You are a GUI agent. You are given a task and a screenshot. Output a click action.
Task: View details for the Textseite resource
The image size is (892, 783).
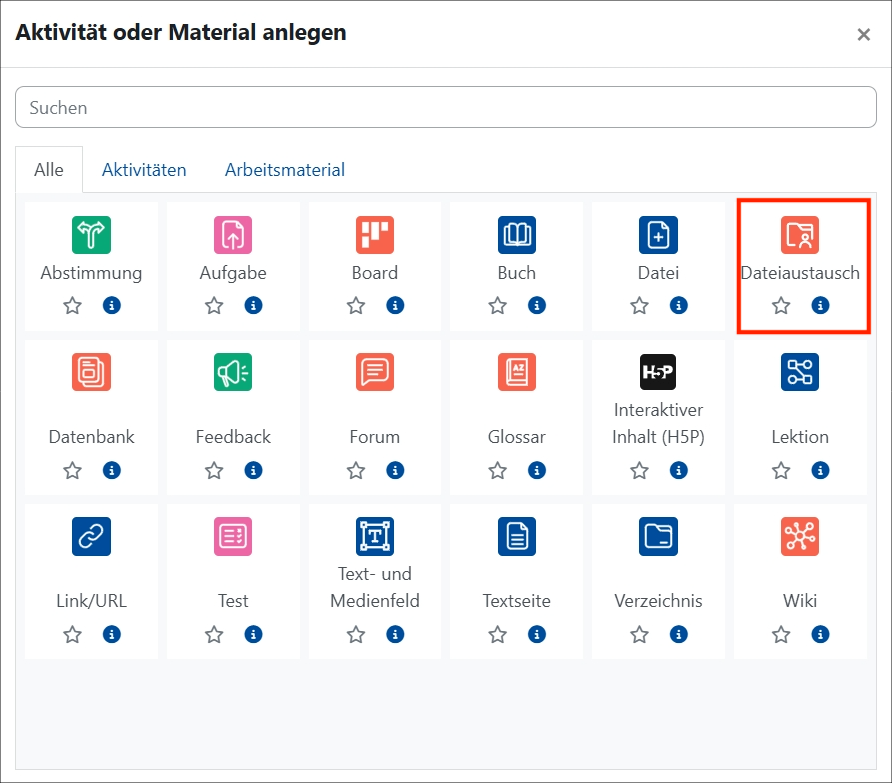tap(537, 634)
